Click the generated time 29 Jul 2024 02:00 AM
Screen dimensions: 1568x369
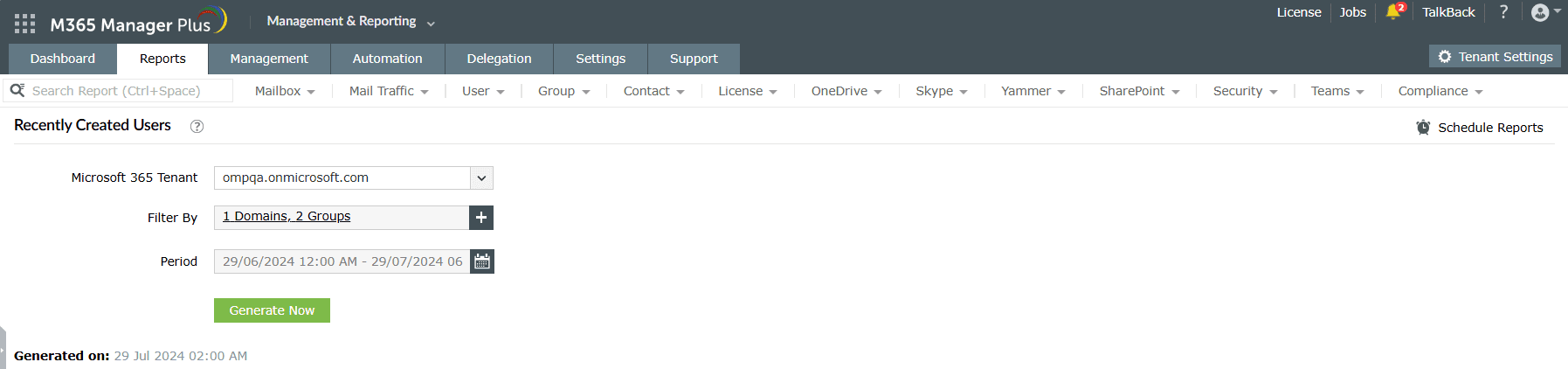click(181, 356)
